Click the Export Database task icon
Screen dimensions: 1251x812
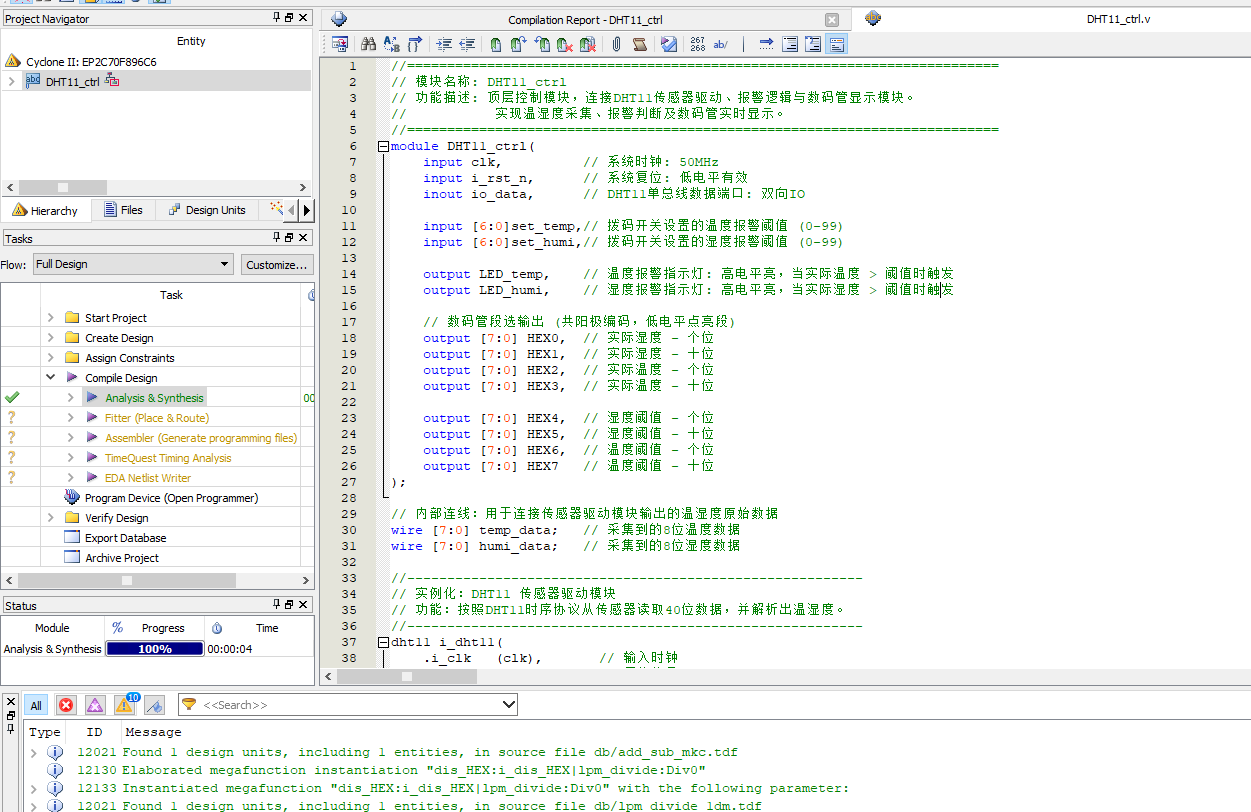(x=72, y=537)
